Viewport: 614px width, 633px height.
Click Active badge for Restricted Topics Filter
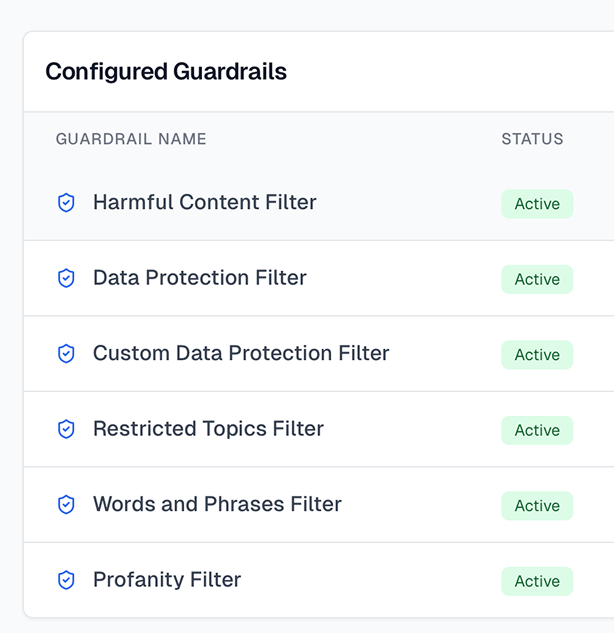click(x=537, y=430)
